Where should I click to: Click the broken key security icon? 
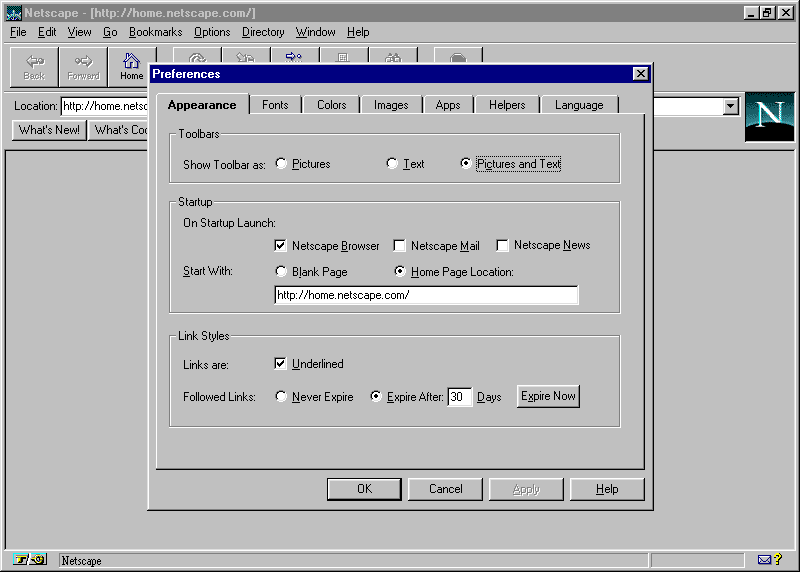click(30, 560)
